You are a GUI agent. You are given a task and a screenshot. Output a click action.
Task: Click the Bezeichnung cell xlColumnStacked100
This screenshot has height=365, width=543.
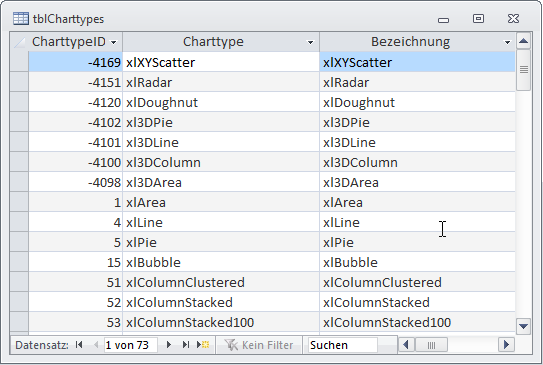point(417,322)
